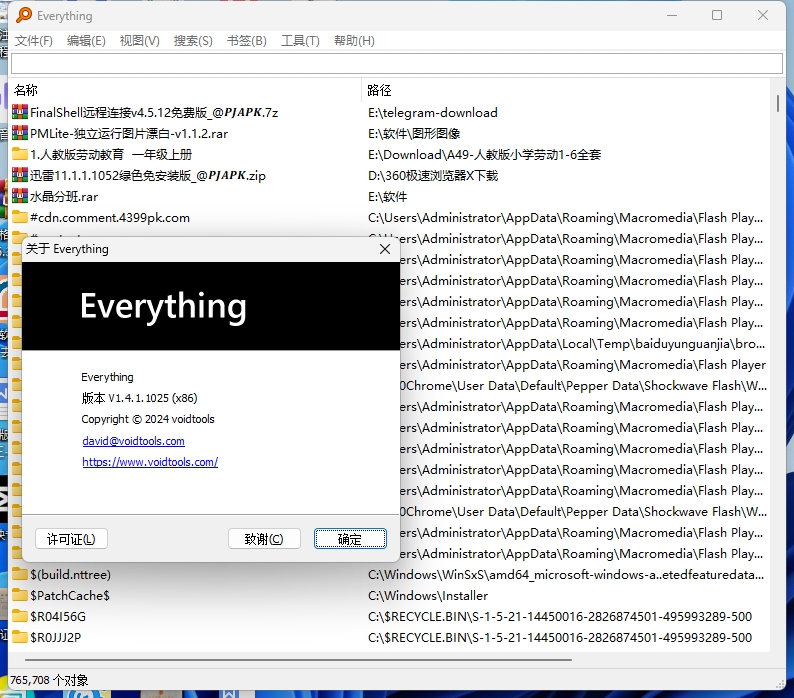Close the 关于 Everything dialog
This screenshot has height=698, width=794.
point(385,249)
